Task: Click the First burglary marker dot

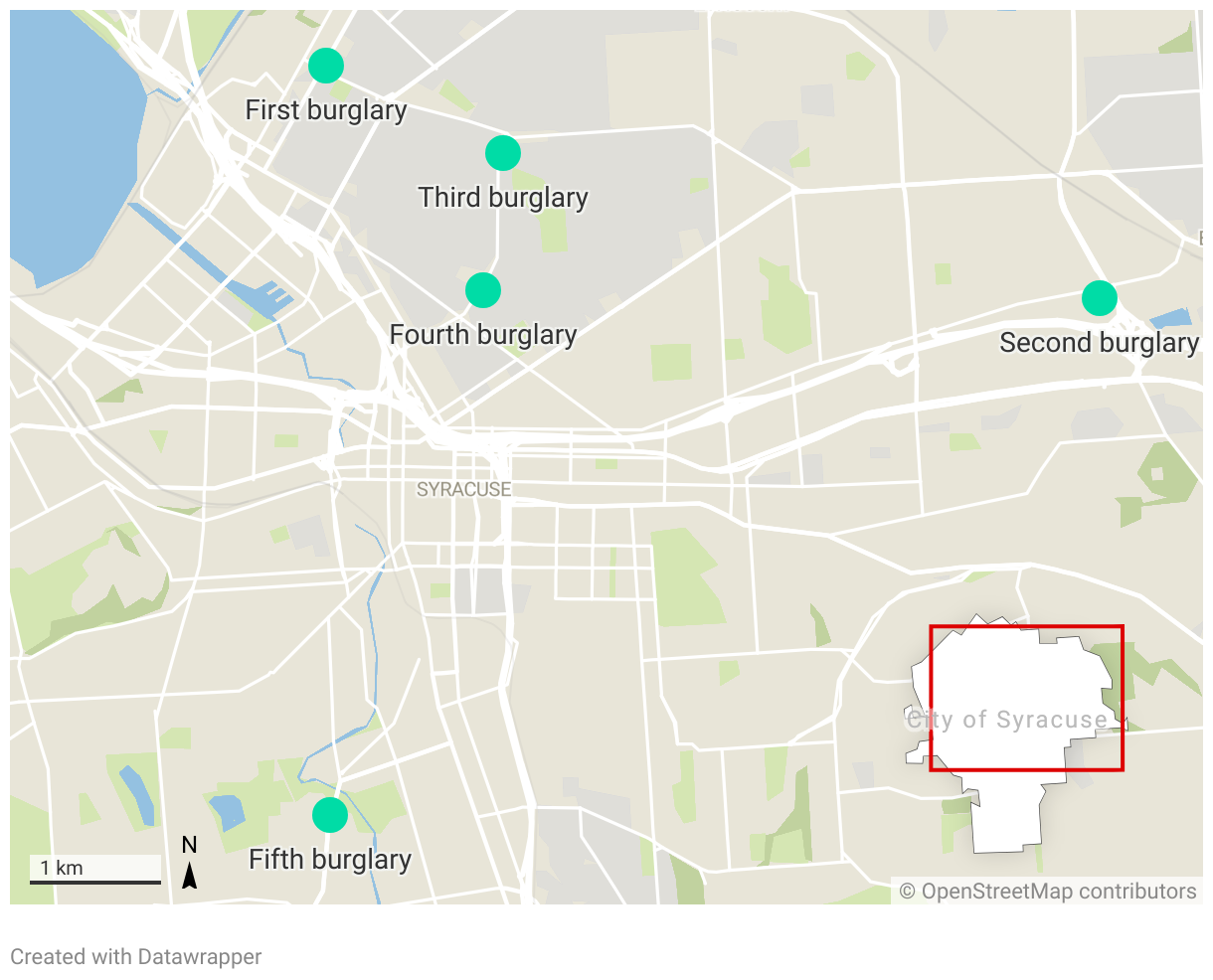Action: tap(326, 66)
